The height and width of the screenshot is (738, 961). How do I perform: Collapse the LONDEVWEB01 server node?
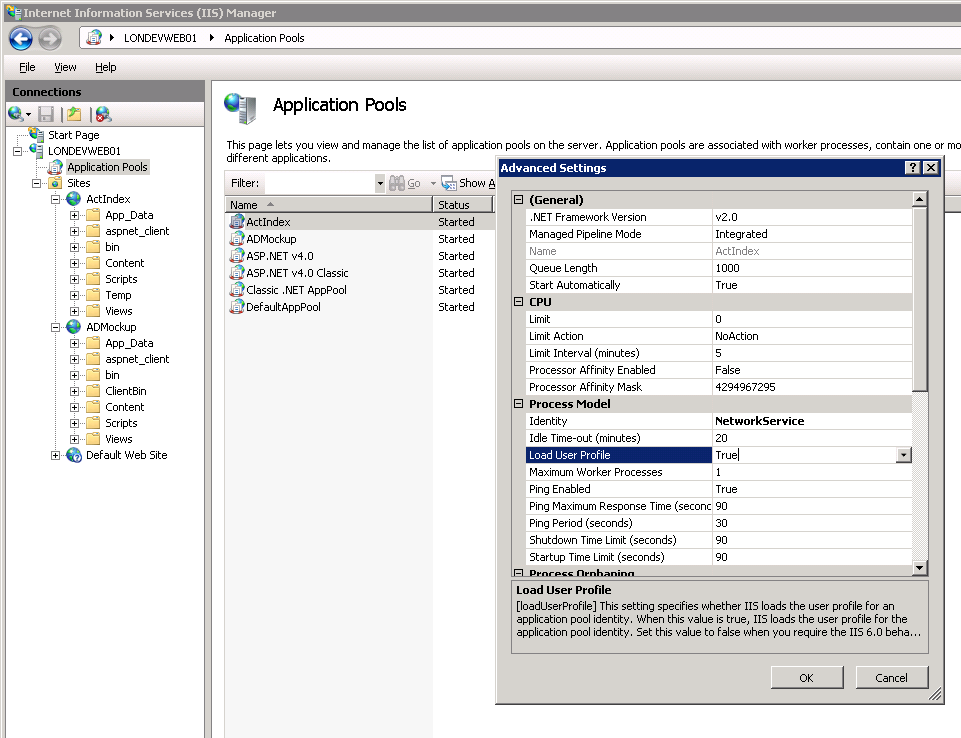(18, 151)
